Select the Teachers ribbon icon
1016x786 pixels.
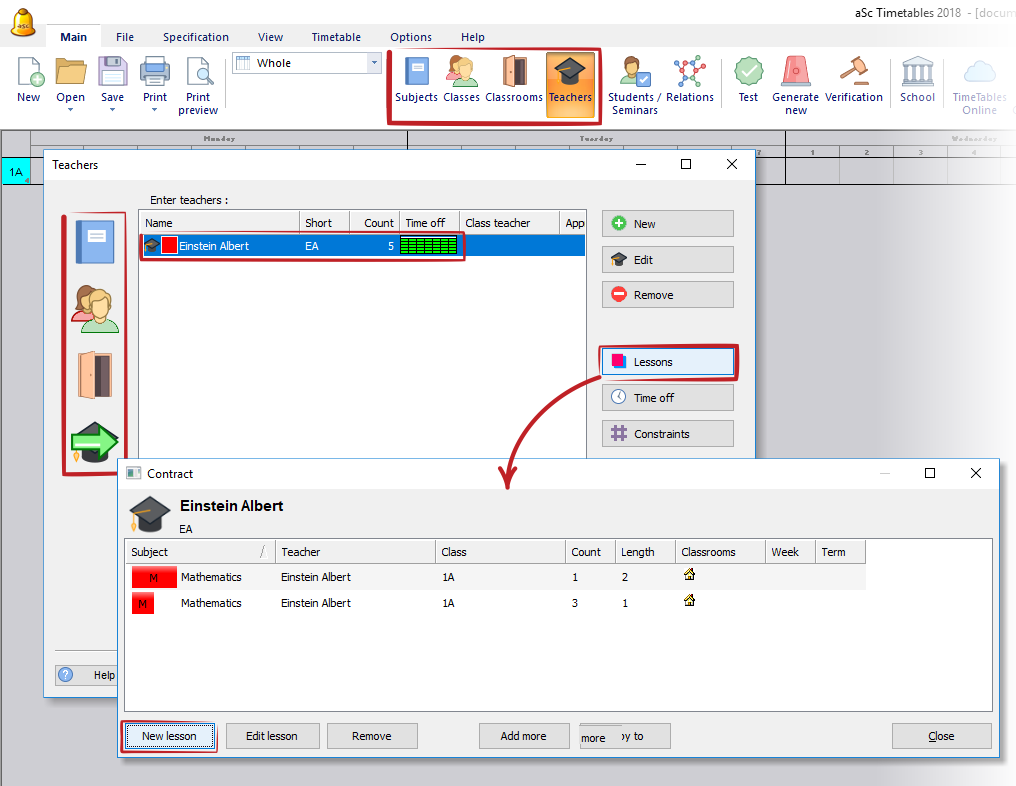coord(570,79)
